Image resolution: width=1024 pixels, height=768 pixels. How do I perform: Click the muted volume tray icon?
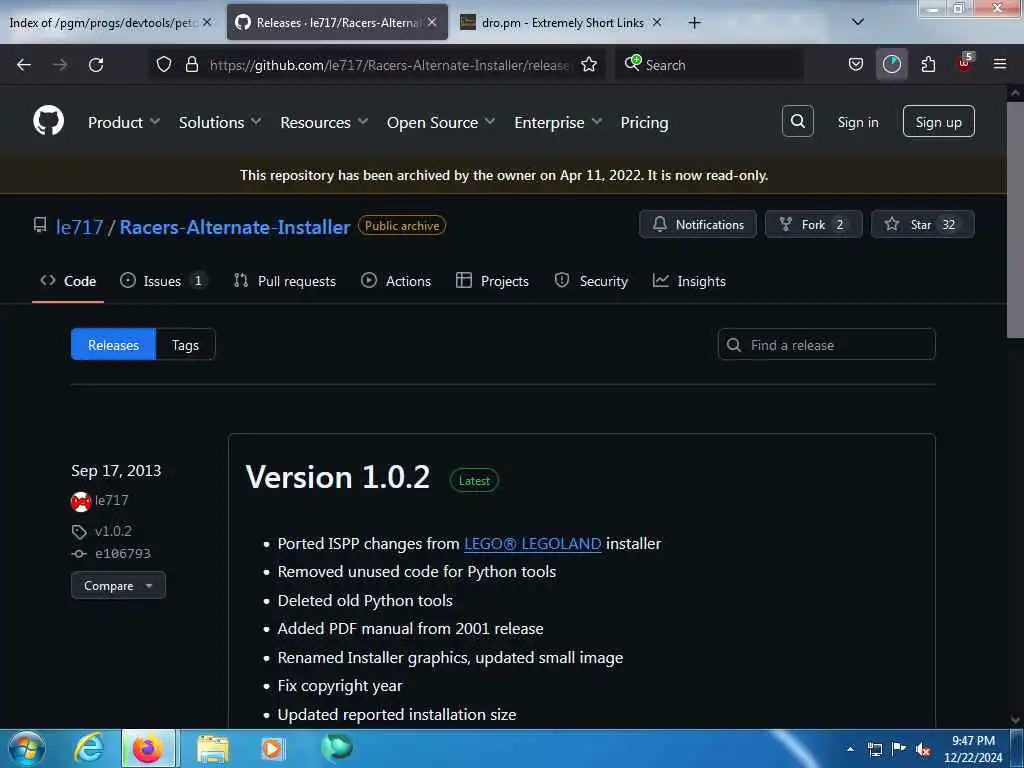coord(923,750)
